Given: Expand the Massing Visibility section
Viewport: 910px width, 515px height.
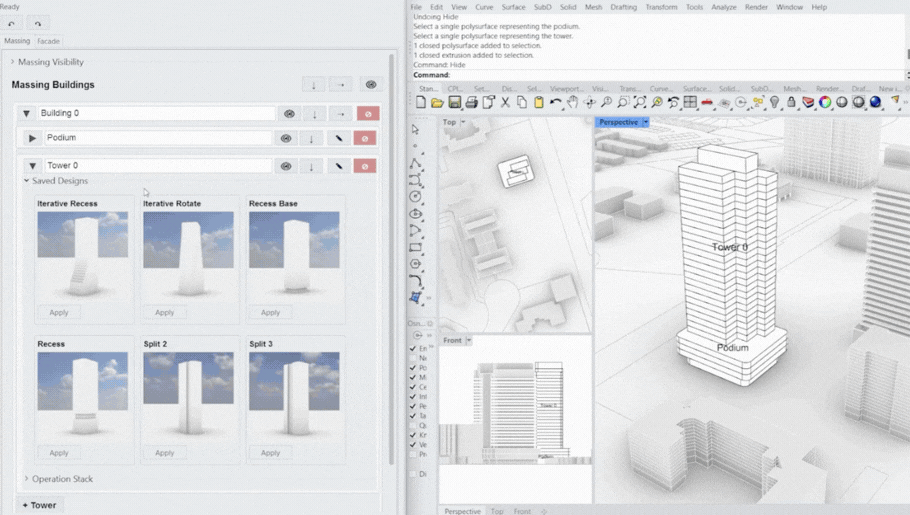Looking at the screenshot, I should [x=12, y=62].
